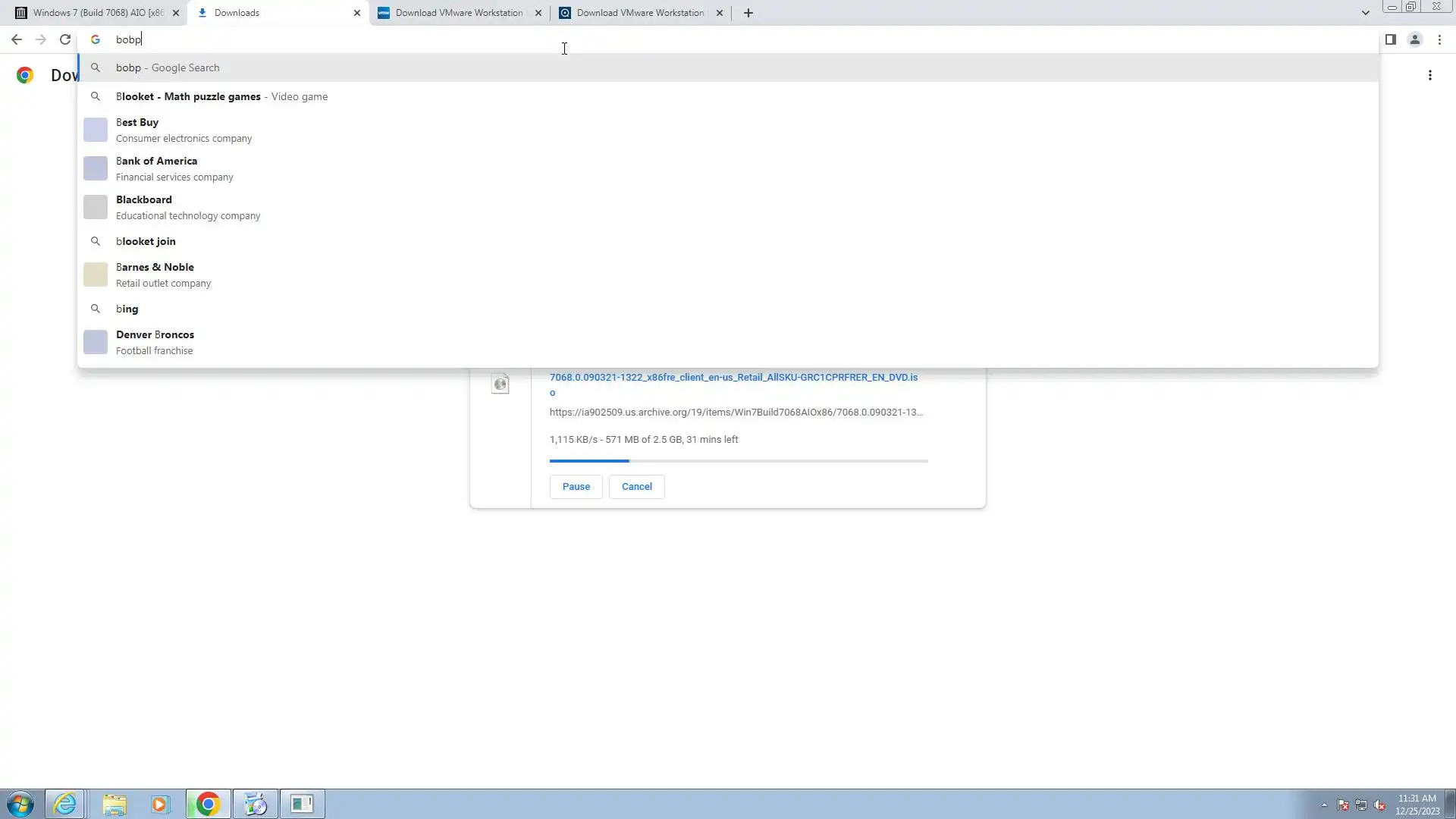Open the Chrome profile avatar
Screen dimensions: 1456x819
pos(1414,39)
